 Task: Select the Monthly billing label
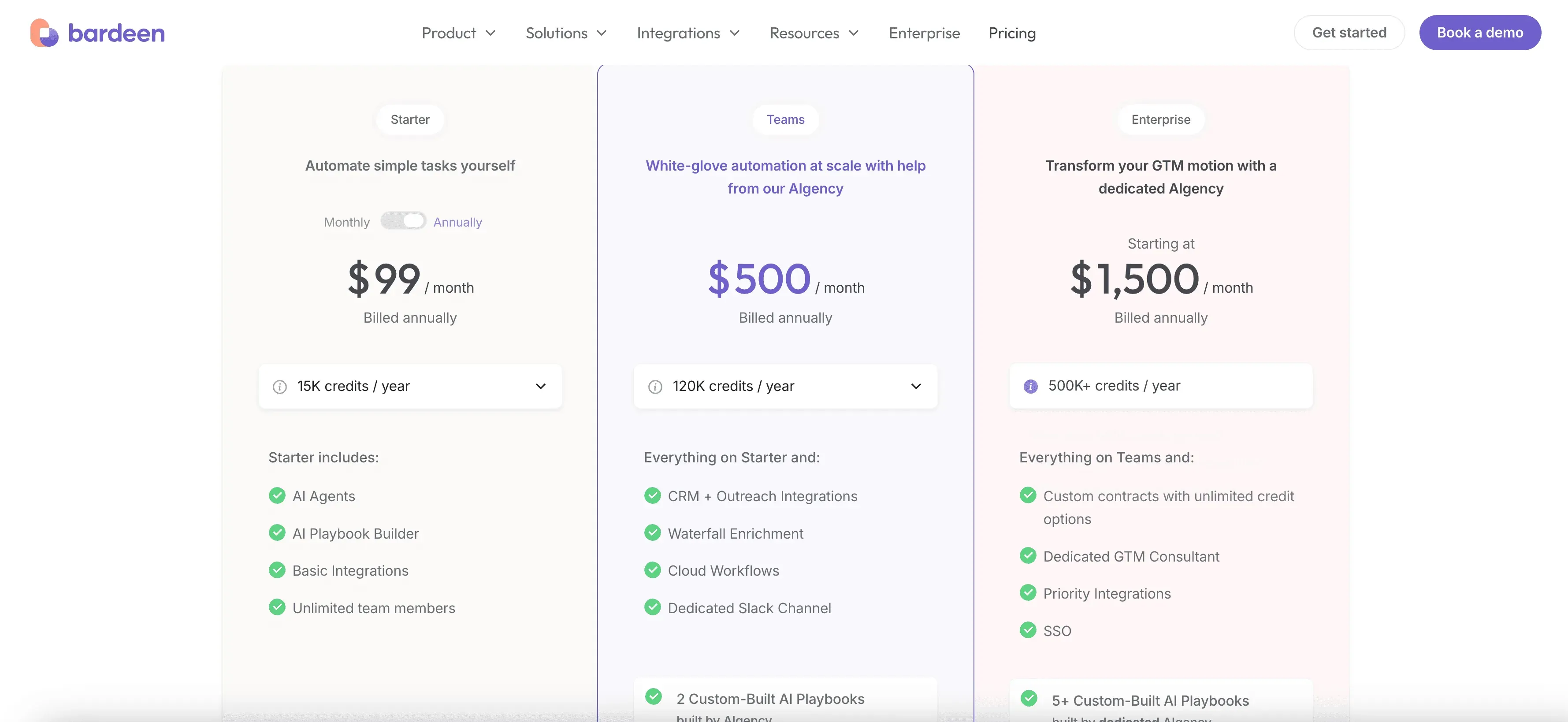[347, 222]
